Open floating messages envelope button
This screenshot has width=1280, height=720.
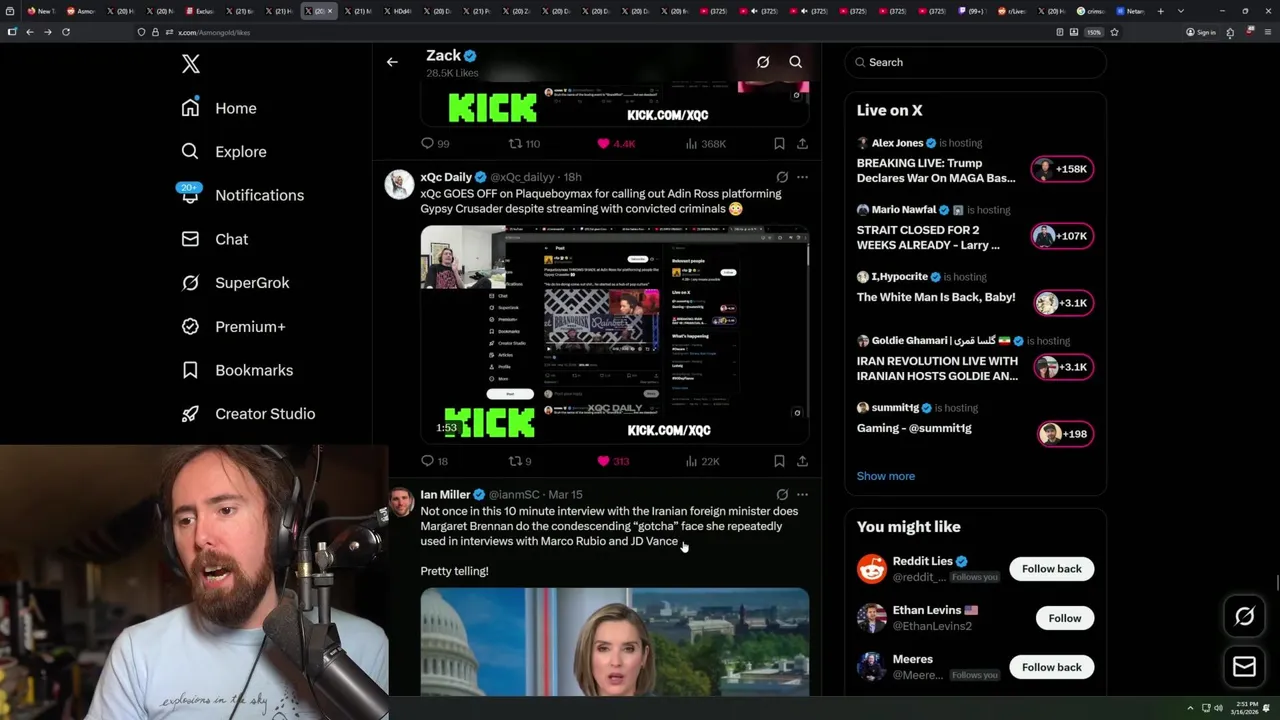[x=1245, y=667]
